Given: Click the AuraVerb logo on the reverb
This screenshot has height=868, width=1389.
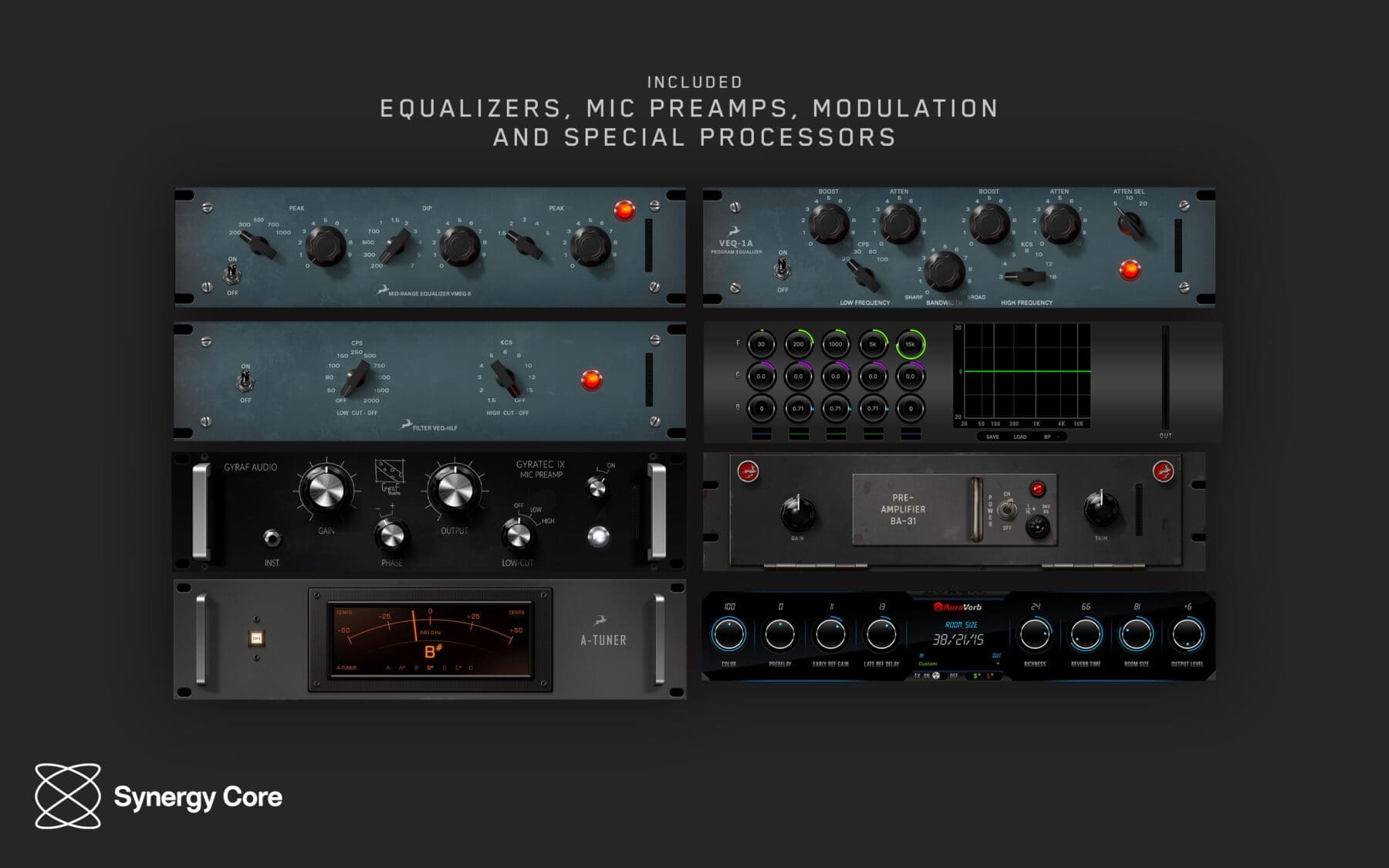Looking at the screenshot, I should [x=955, y=608].
